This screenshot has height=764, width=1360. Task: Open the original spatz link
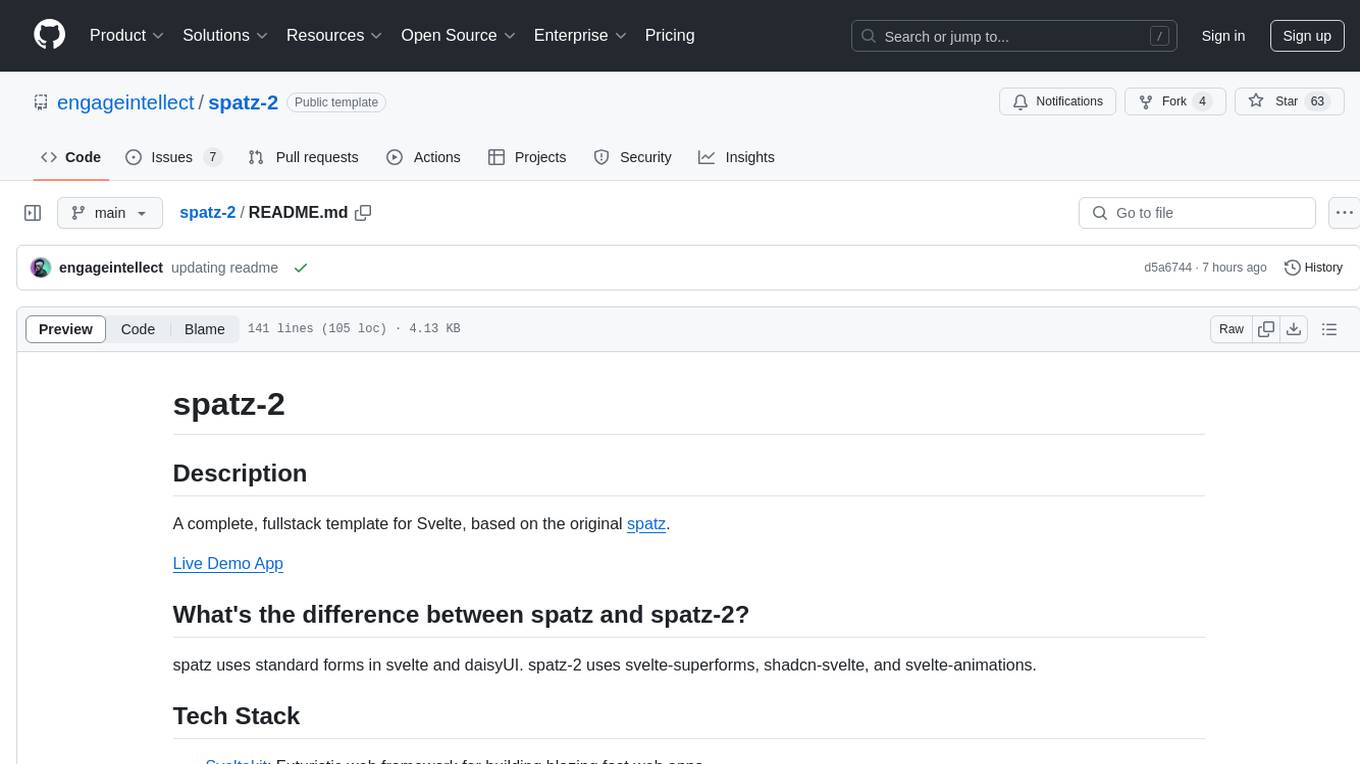[x=646, y=523]
